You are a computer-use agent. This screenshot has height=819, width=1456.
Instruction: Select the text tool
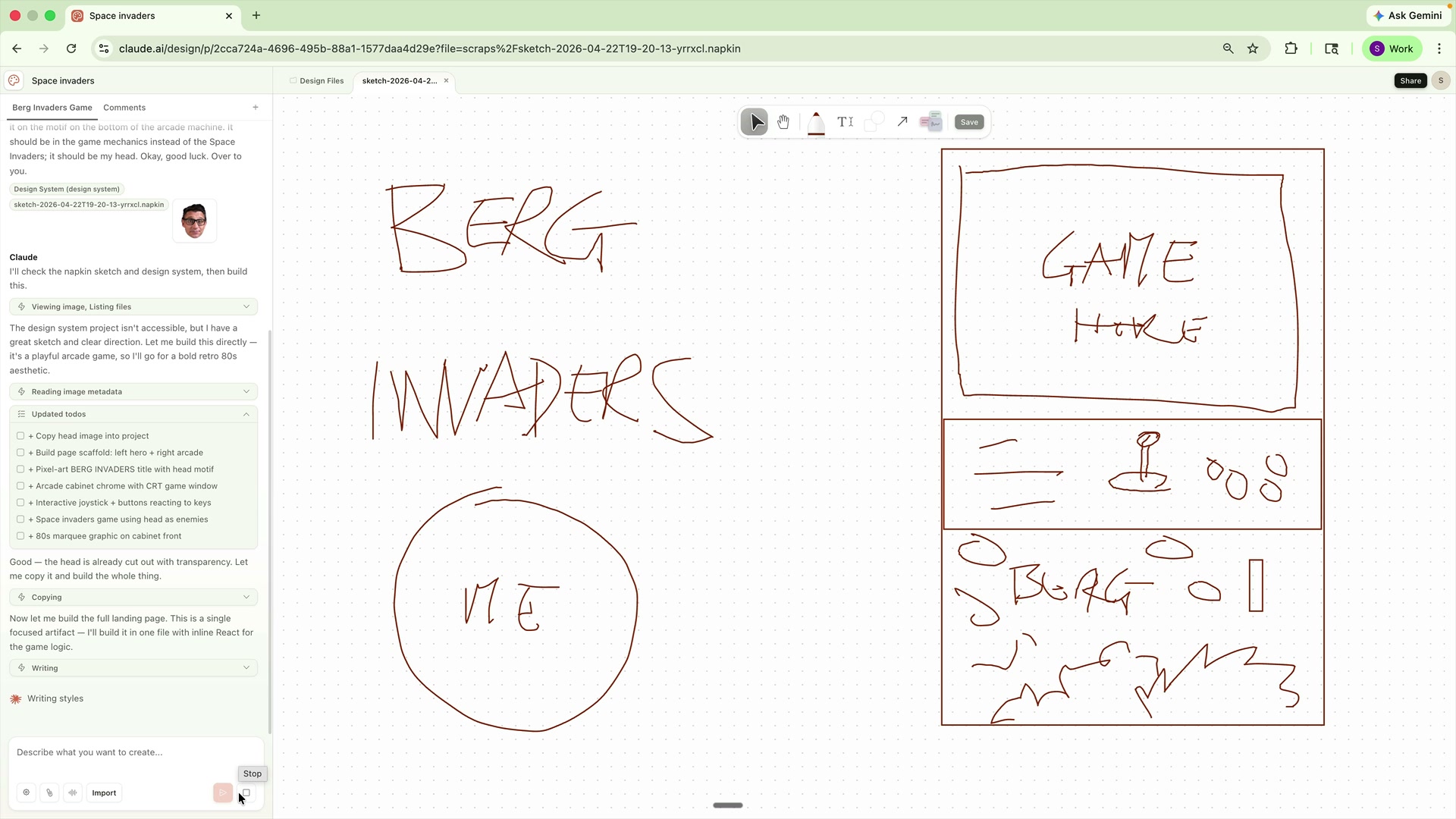845,121
